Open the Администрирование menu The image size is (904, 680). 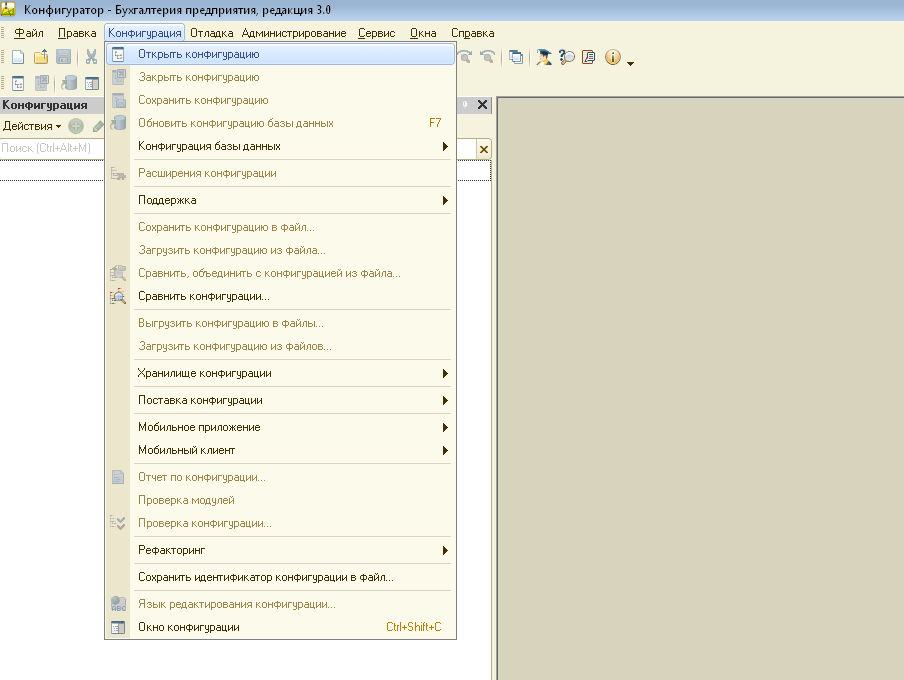(x=294, y=33)
